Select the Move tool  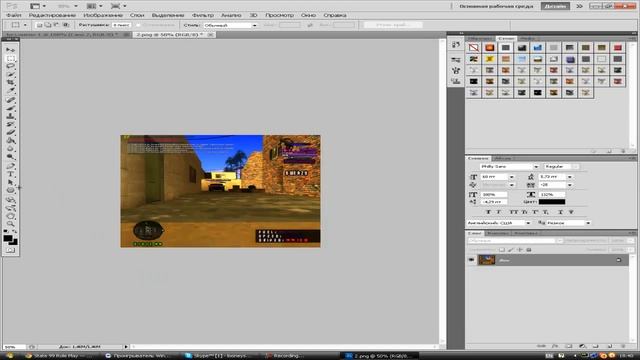click(x=11, y=50)
